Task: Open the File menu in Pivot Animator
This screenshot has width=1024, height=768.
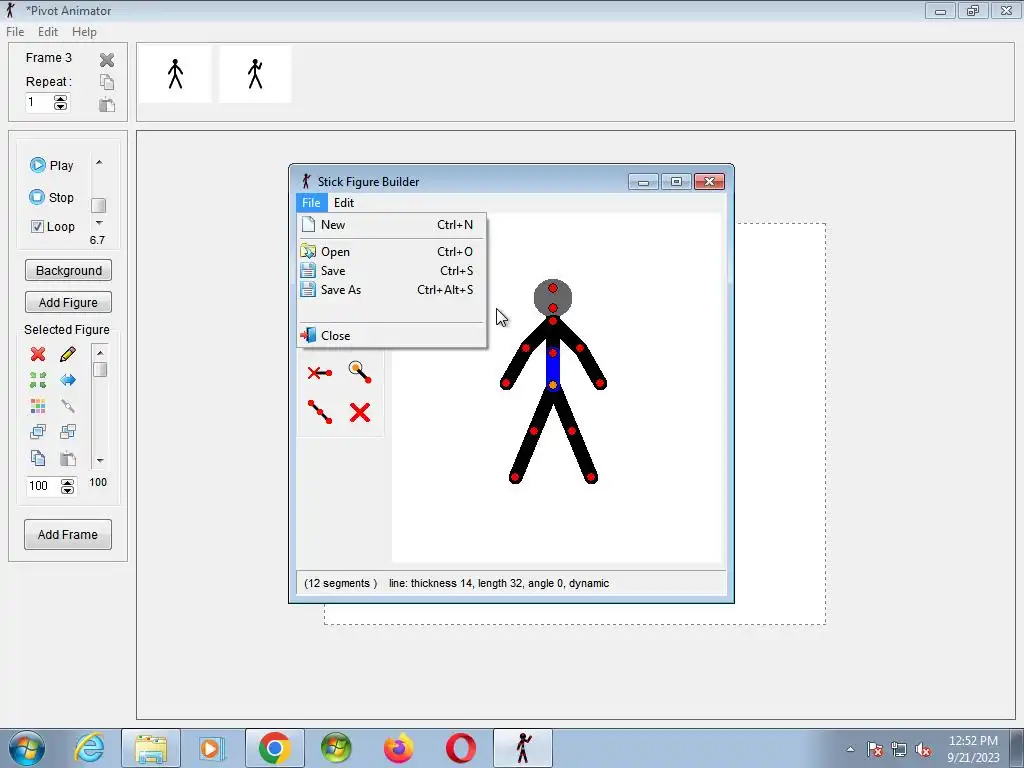Action: (x=15, y=31)
